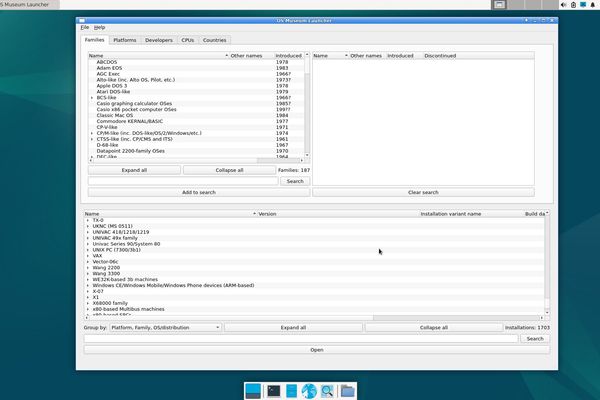The height and width of the screenshot is (400, 600).
Task: Select the Families tab
Action: pos(95,40)
